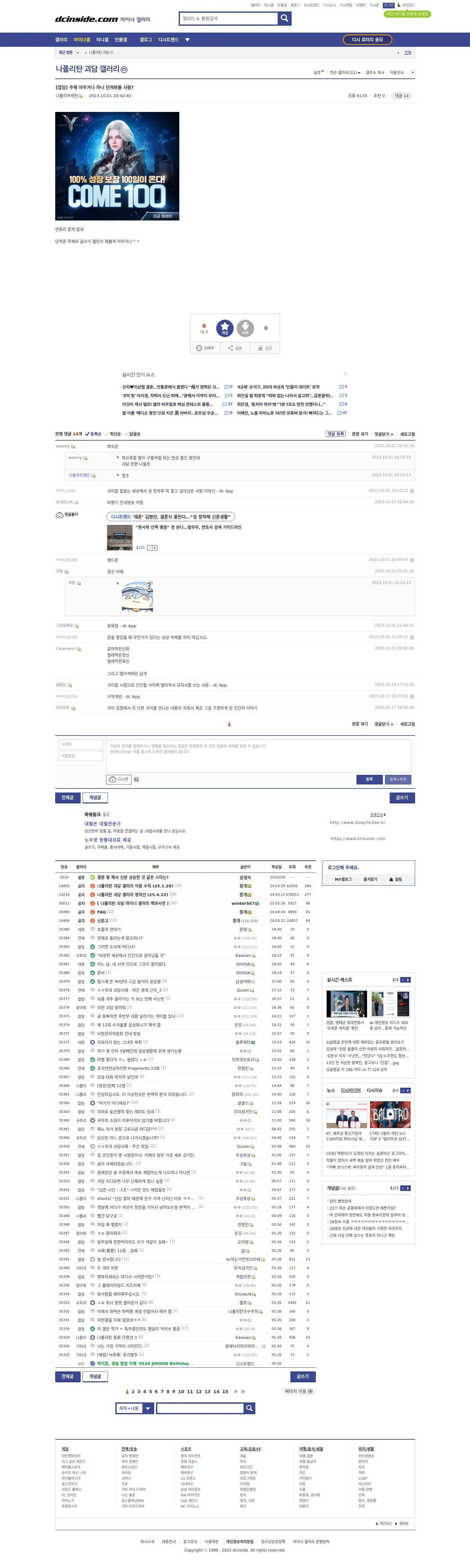Open 인물갤 tab in navigation bar
The image size is (470, 1568).
(x=121, y=40)
